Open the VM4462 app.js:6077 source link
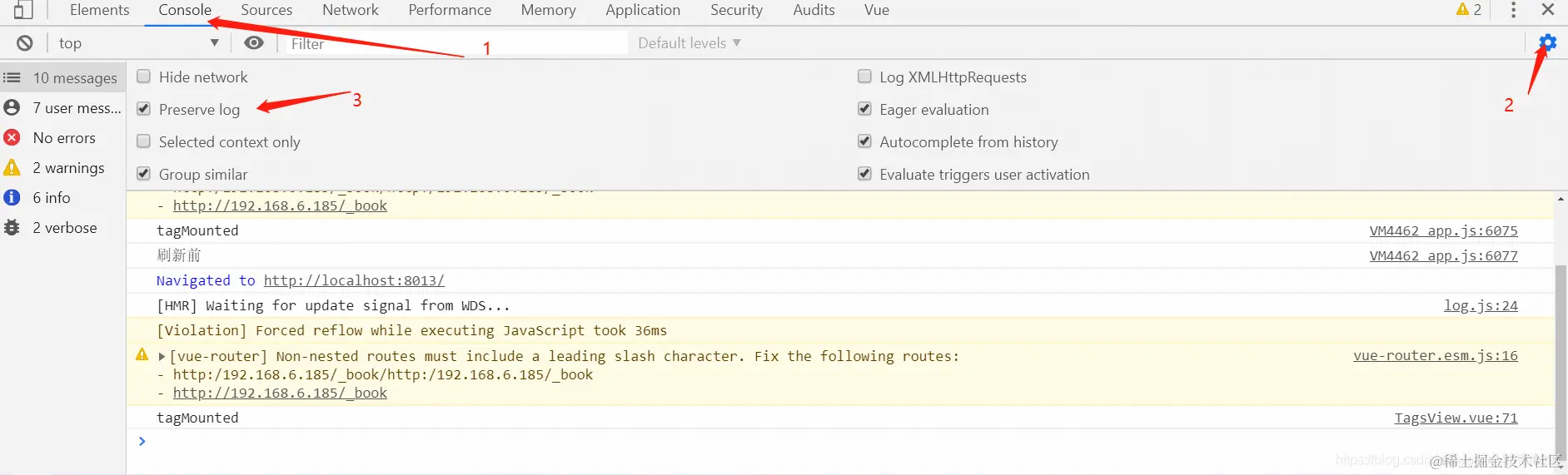 [x=1443, y=255]
